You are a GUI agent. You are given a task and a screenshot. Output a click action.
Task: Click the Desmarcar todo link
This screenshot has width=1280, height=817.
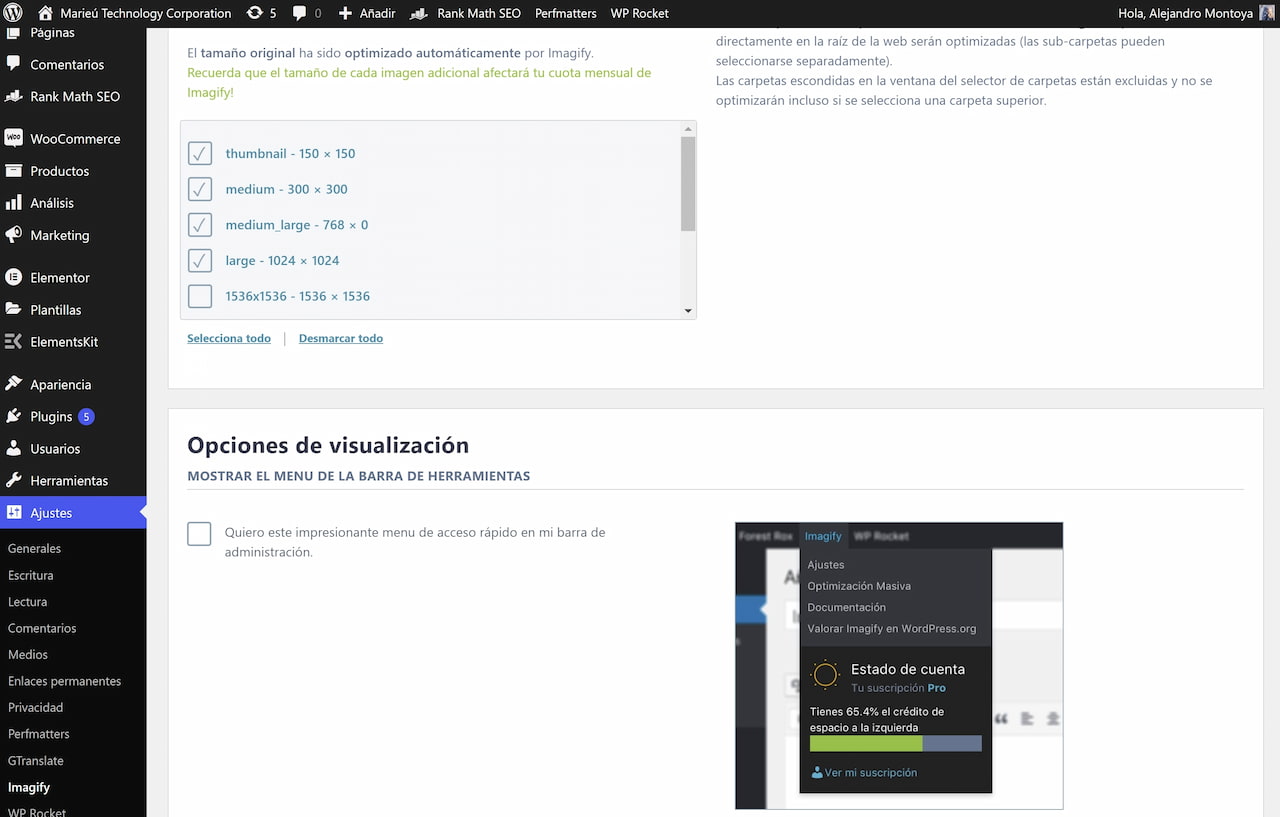click(341, 339)
